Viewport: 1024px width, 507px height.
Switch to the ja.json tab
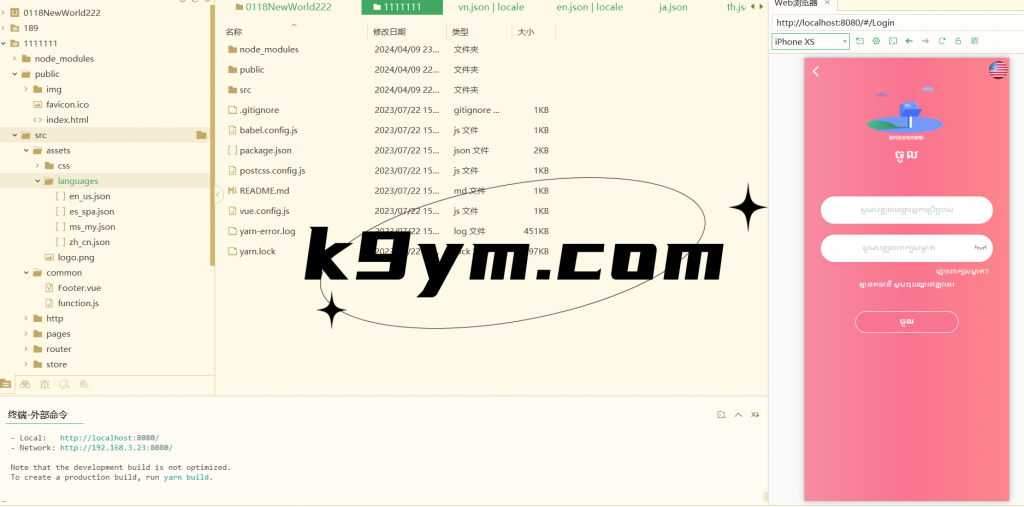(x=673, y=7)
